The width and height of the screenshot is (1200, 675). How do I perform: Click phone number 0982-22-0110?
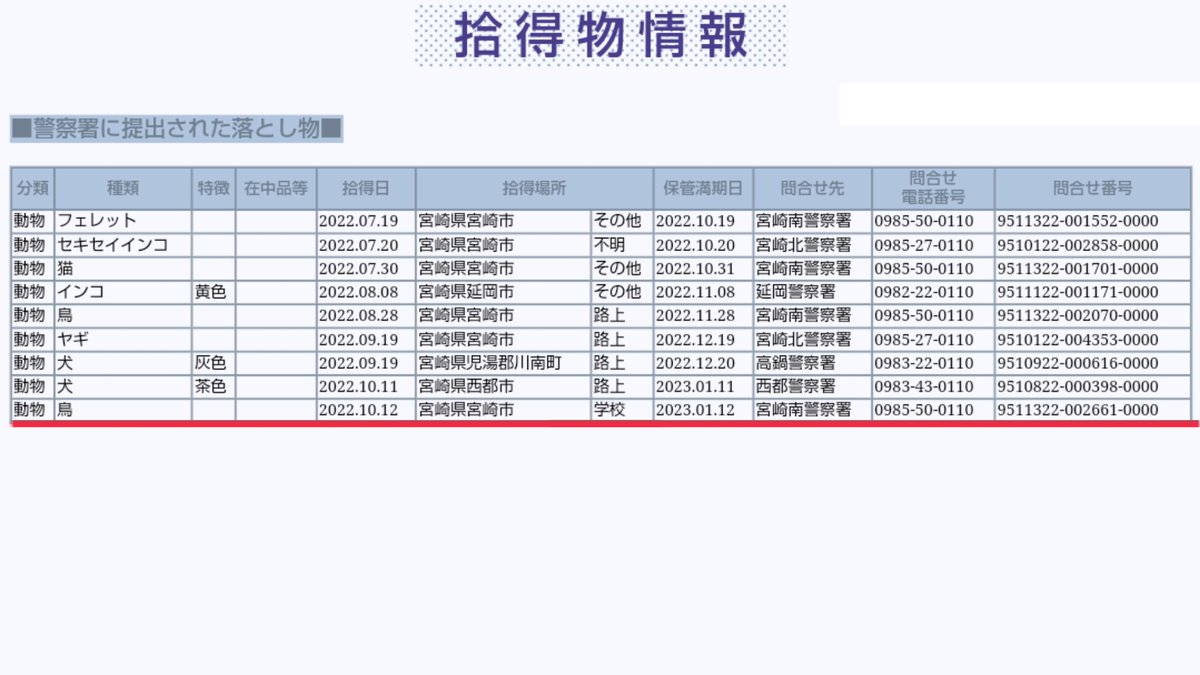pos(933,292)
